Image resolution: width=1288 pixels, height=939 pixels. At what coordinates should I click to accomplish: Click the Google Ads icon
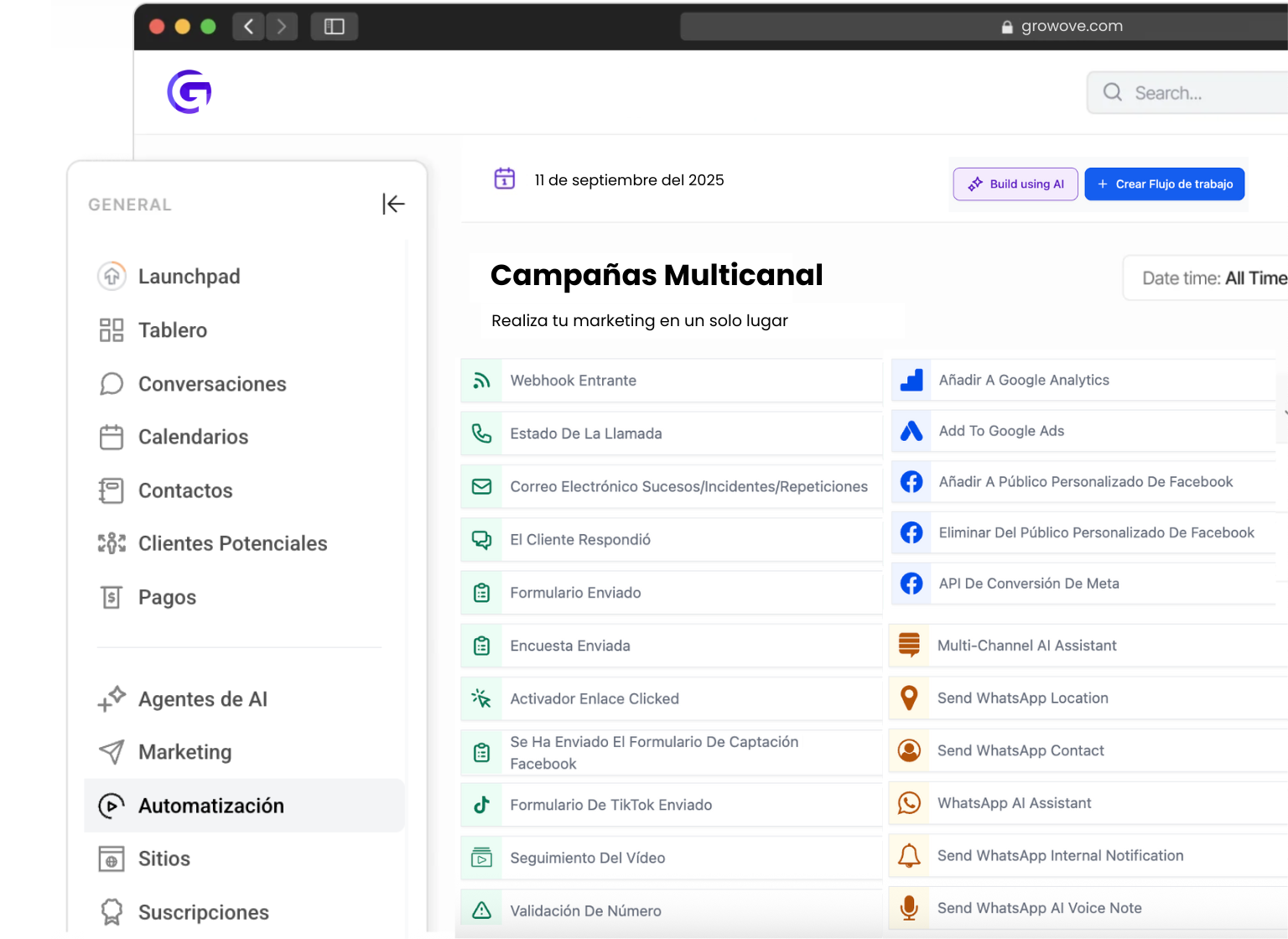[911, 431]
